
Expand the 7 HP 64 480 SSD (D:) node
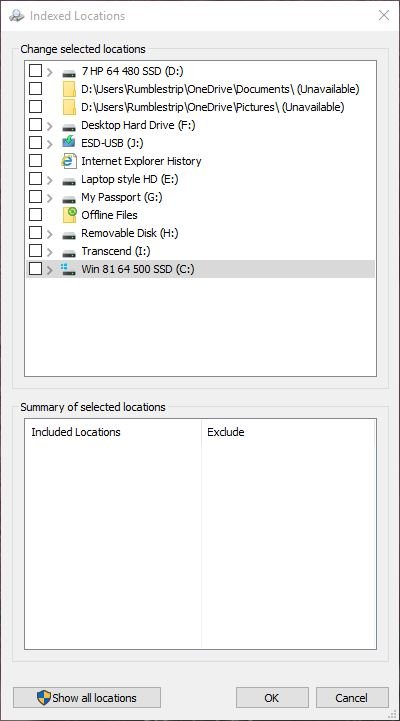50,72
